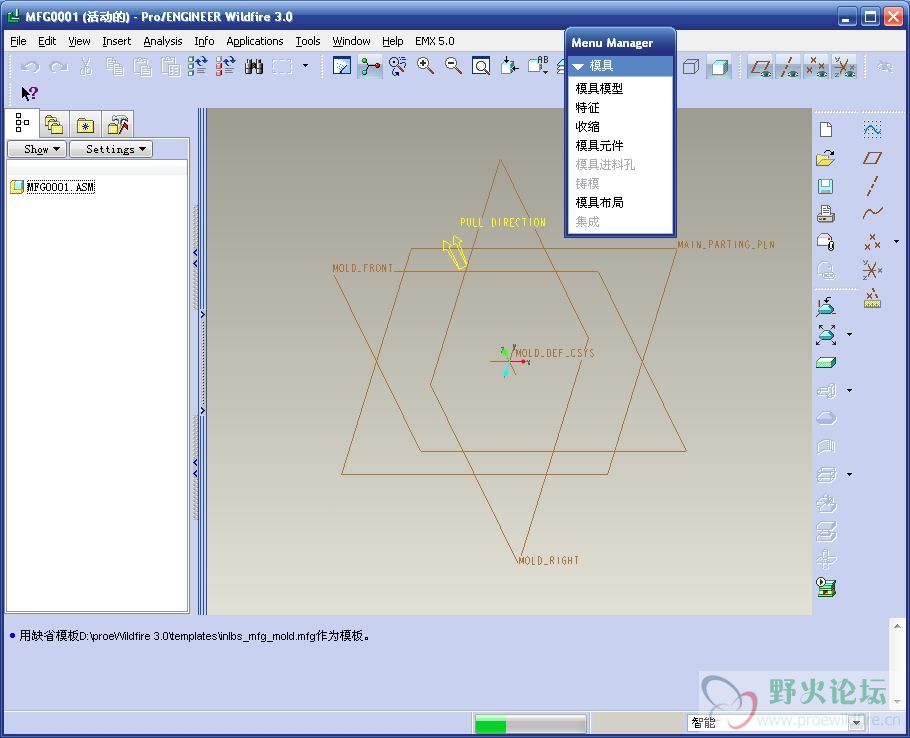Open the Analysis menu
Viewport: 910px width, 738px height.
click(x=162, y=41)
